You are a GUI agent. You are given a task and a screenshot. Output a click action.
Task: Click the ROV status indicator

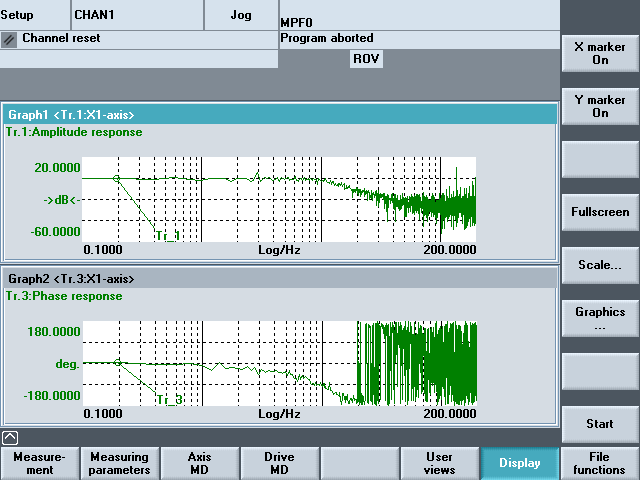[x=366, y=59]
